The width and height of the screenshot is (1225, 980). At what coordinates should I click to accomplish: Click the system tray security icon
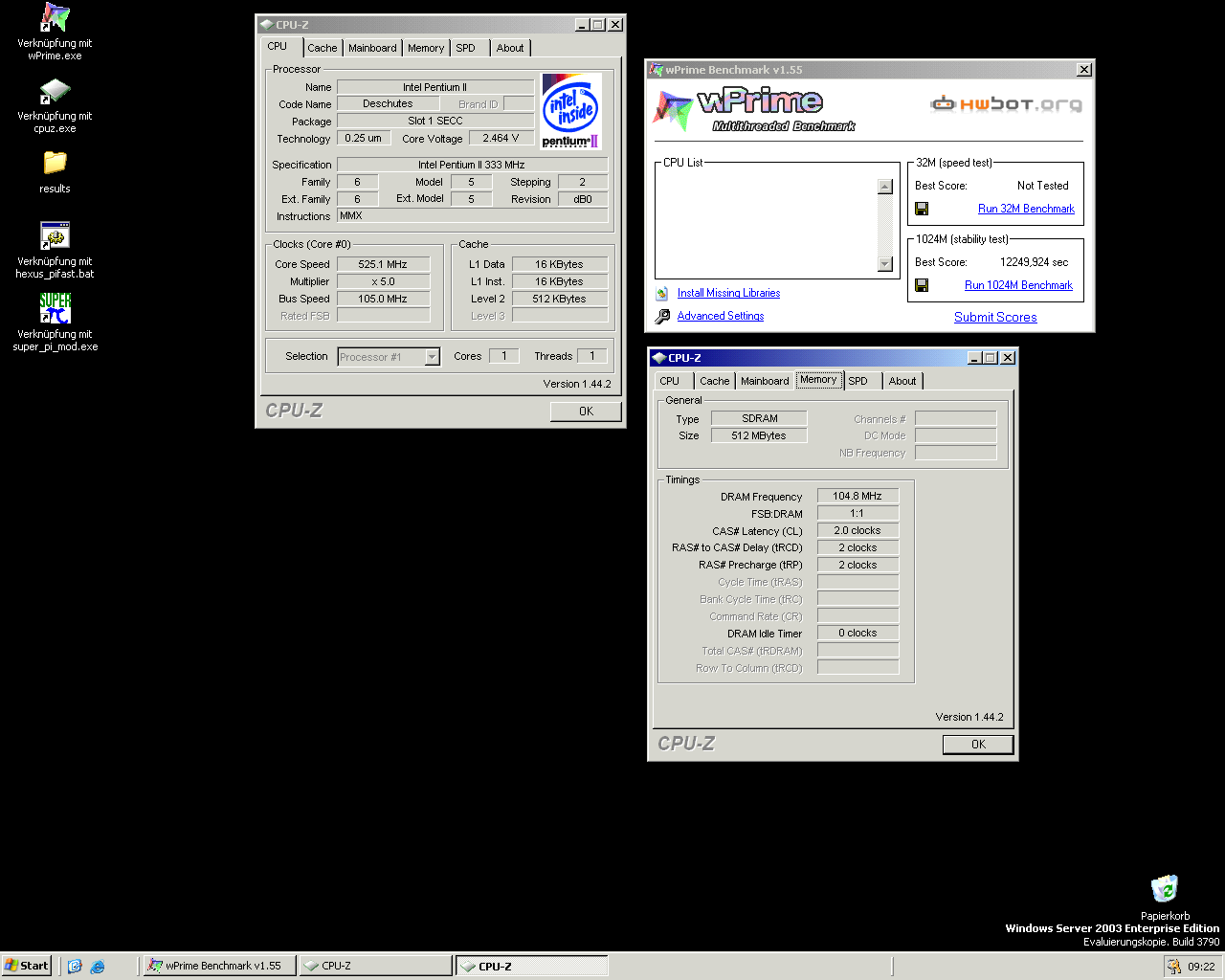coord(1173,967)
